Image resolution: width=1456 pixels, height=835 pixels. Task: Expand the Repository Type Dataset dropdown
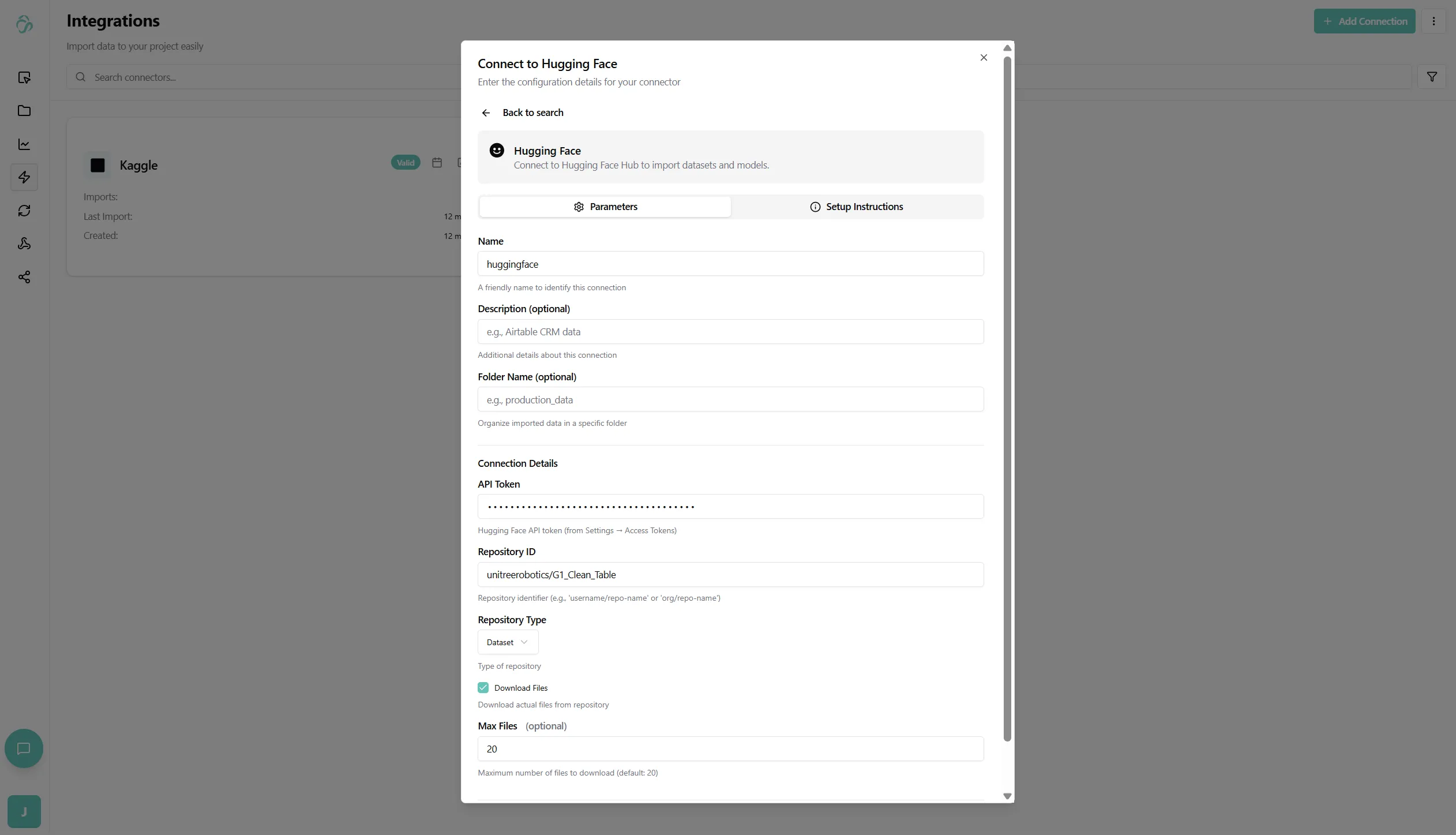pos(508,642)
